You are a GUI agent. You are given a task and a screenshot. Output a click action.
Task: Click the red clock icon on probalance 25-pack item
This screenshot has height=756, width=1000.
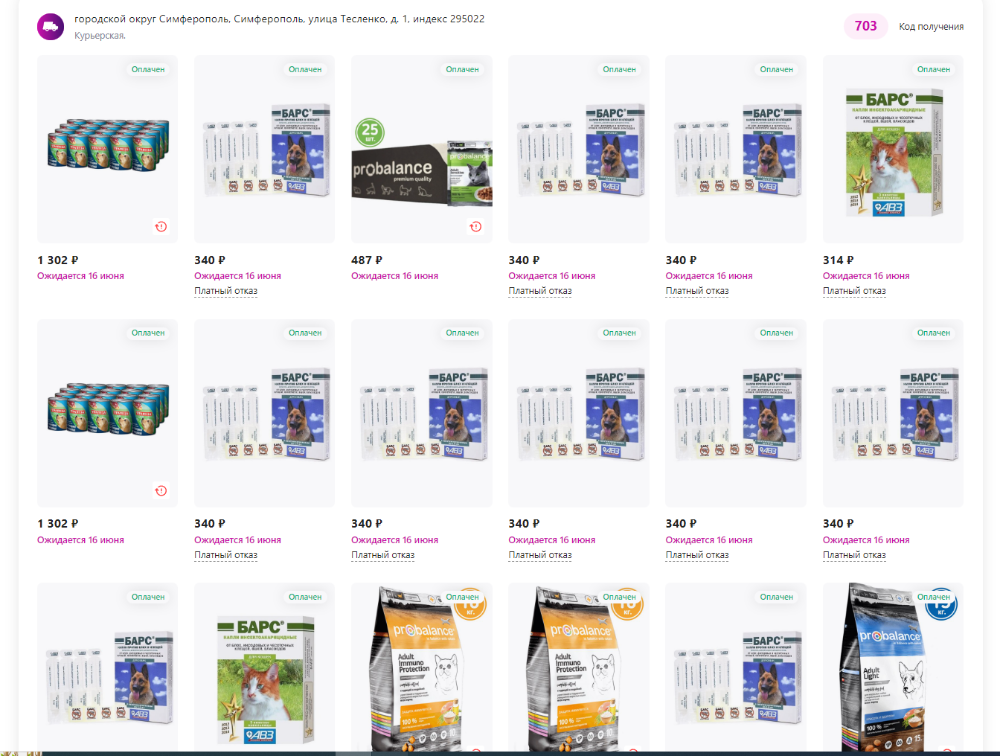pos(476,226)
